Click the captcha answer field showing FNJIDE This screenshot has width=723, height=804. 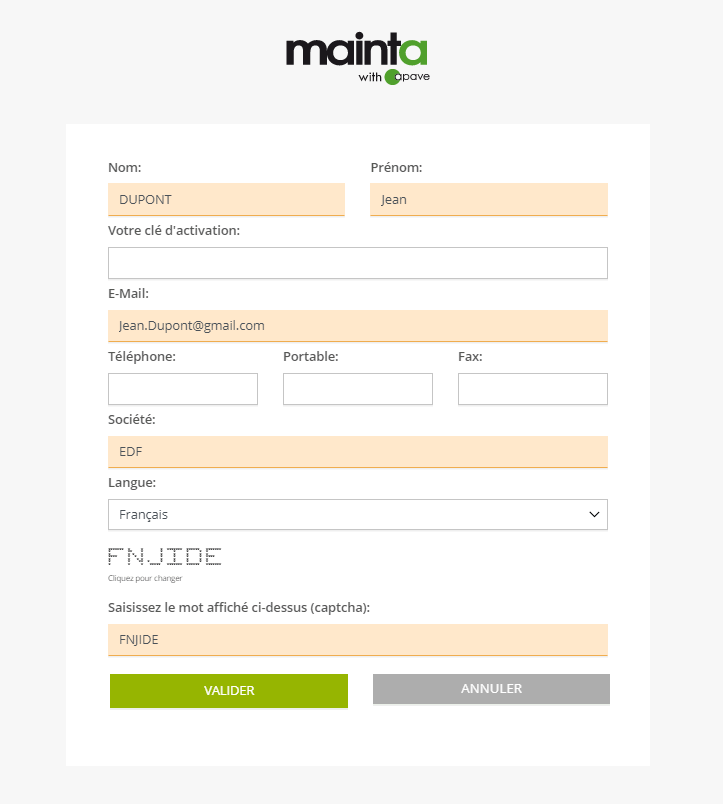click(357, 640)
